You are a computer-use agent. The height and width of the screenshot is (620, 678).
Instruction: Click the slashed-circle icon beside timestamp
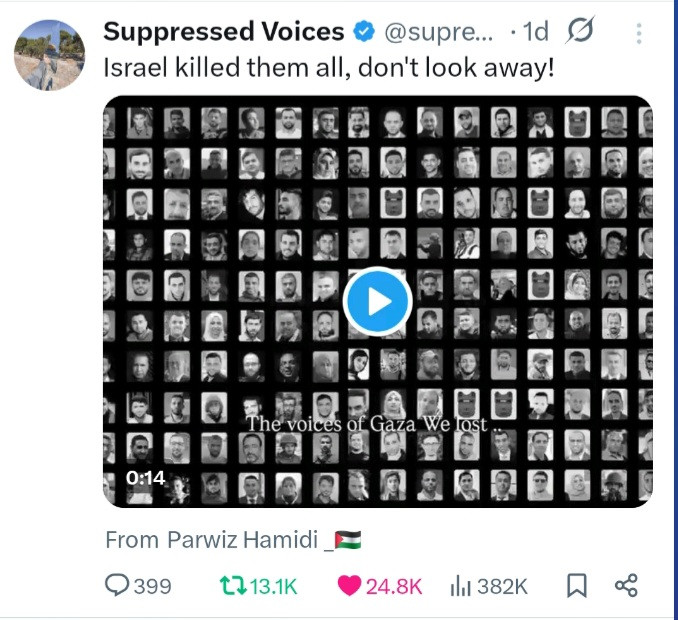pyautogui.click(x=579, y=32)
